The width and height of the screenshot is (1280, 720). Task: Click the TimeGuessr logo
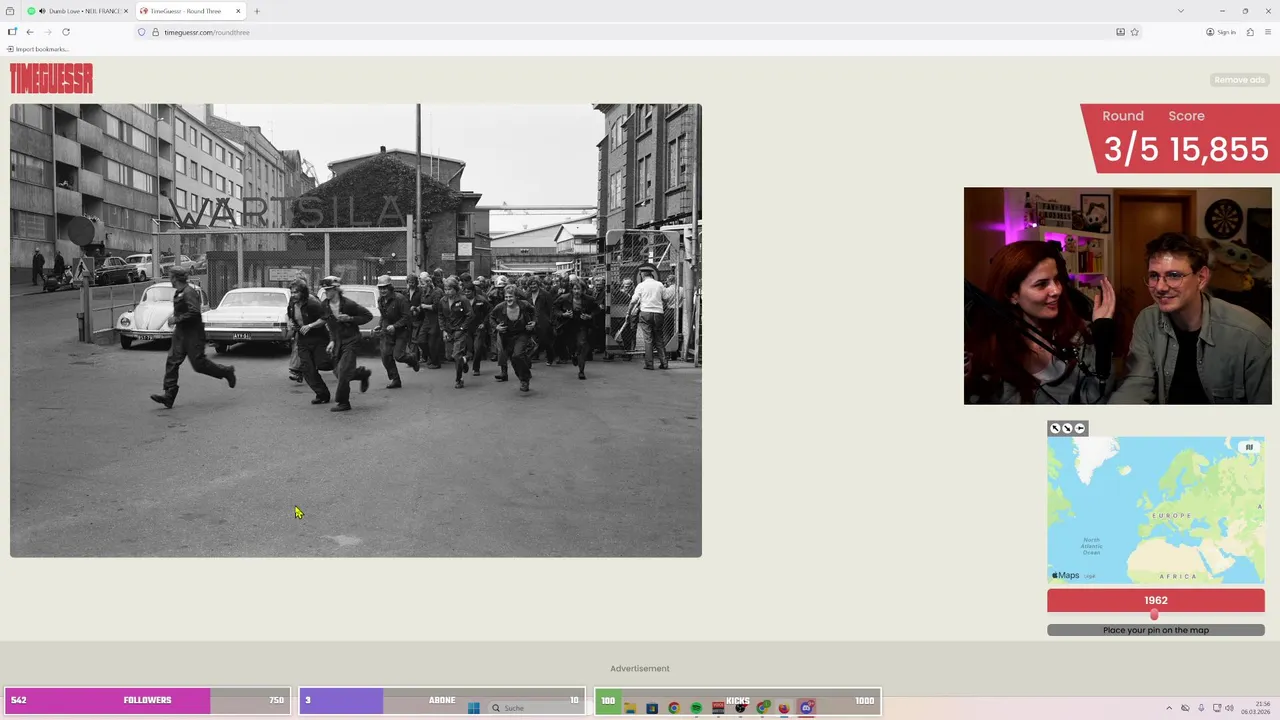point(51,78)
